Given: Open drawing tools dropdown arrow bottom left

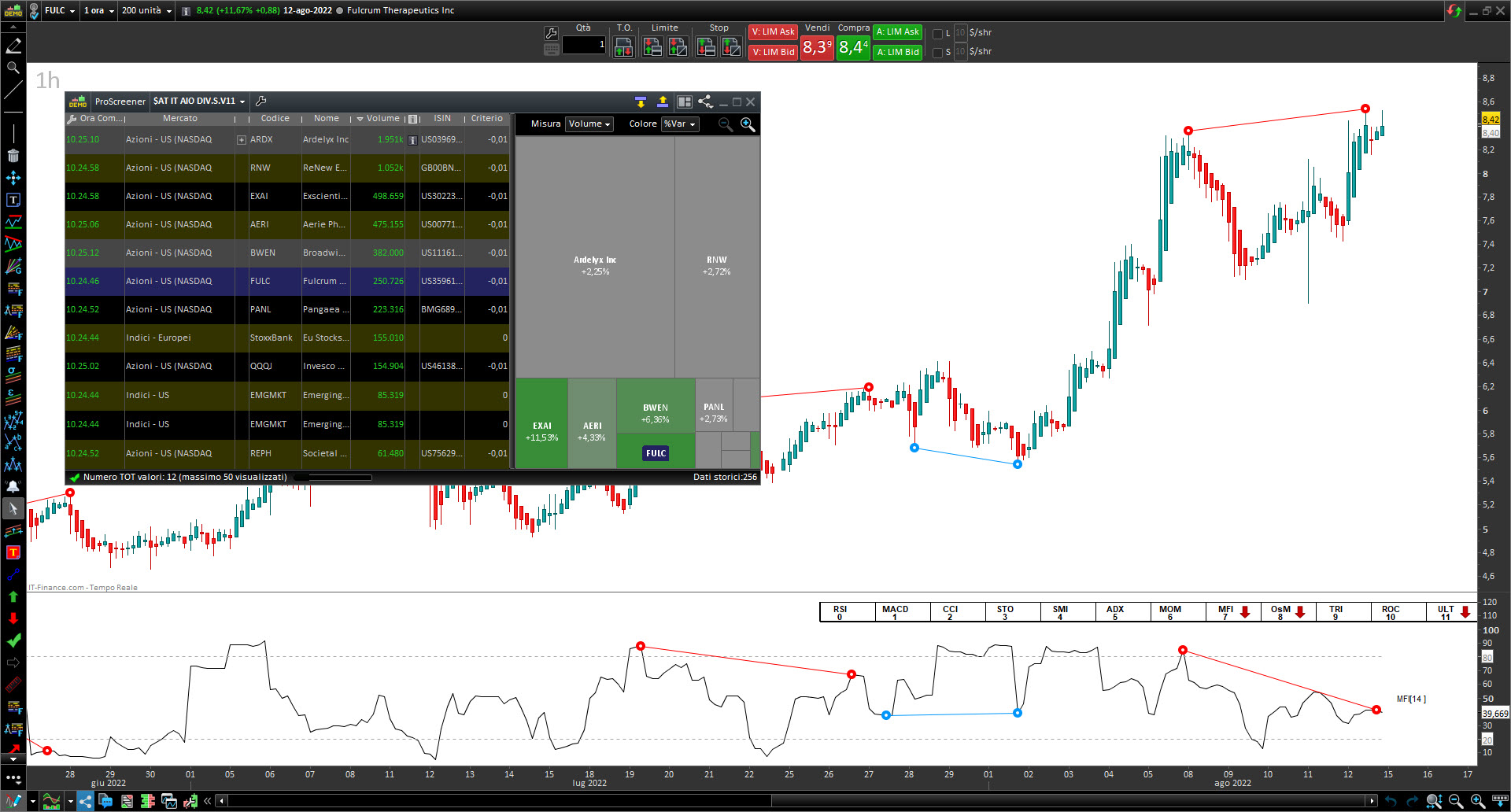Looking at the screenshot, I should tap(32, 802).
